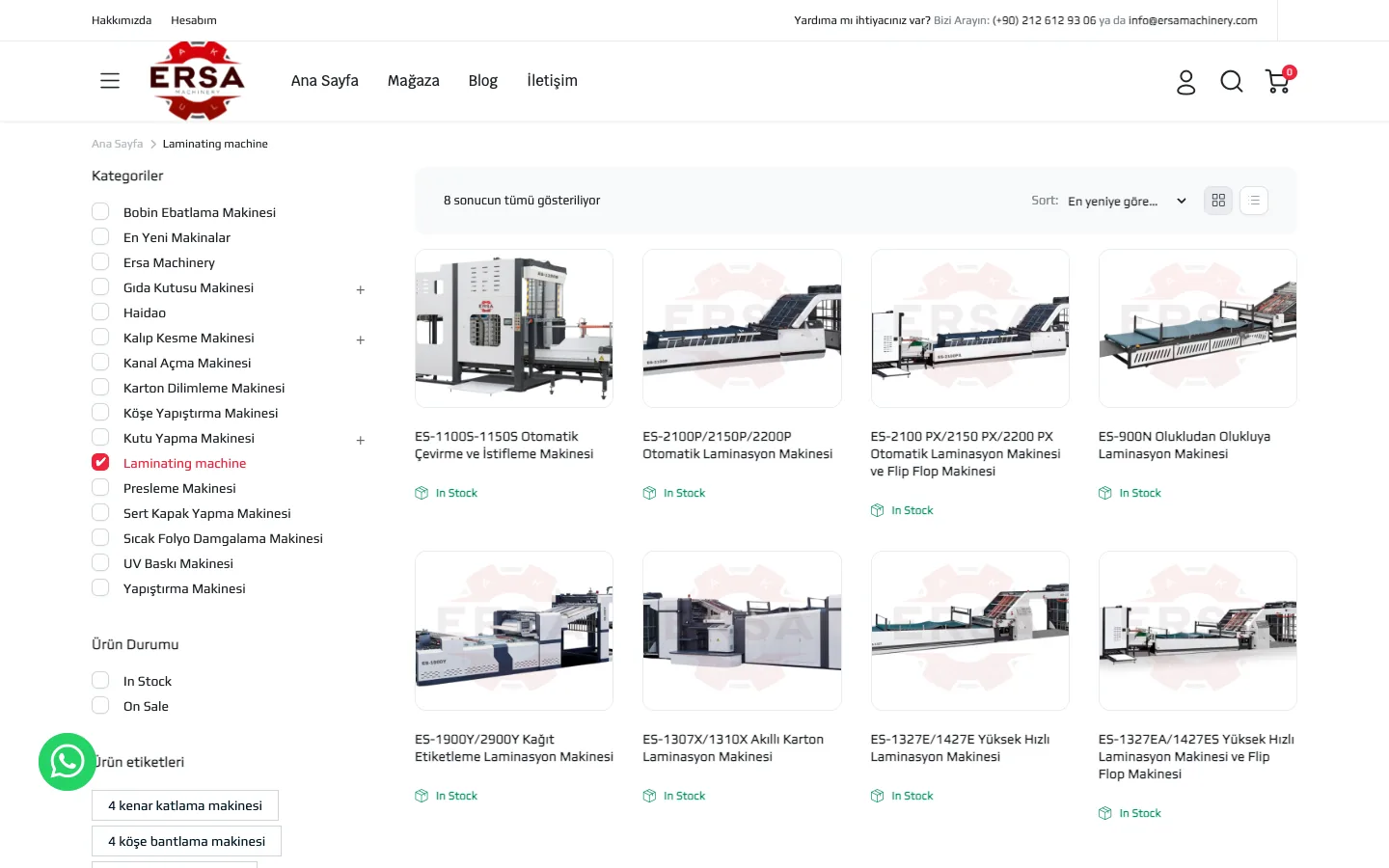The height and width of the screenshot is (868, 1389).
Task: Open ES-2100P/2150P/2200P Otomatik Laminasyon product title
Action: point(738,445)
